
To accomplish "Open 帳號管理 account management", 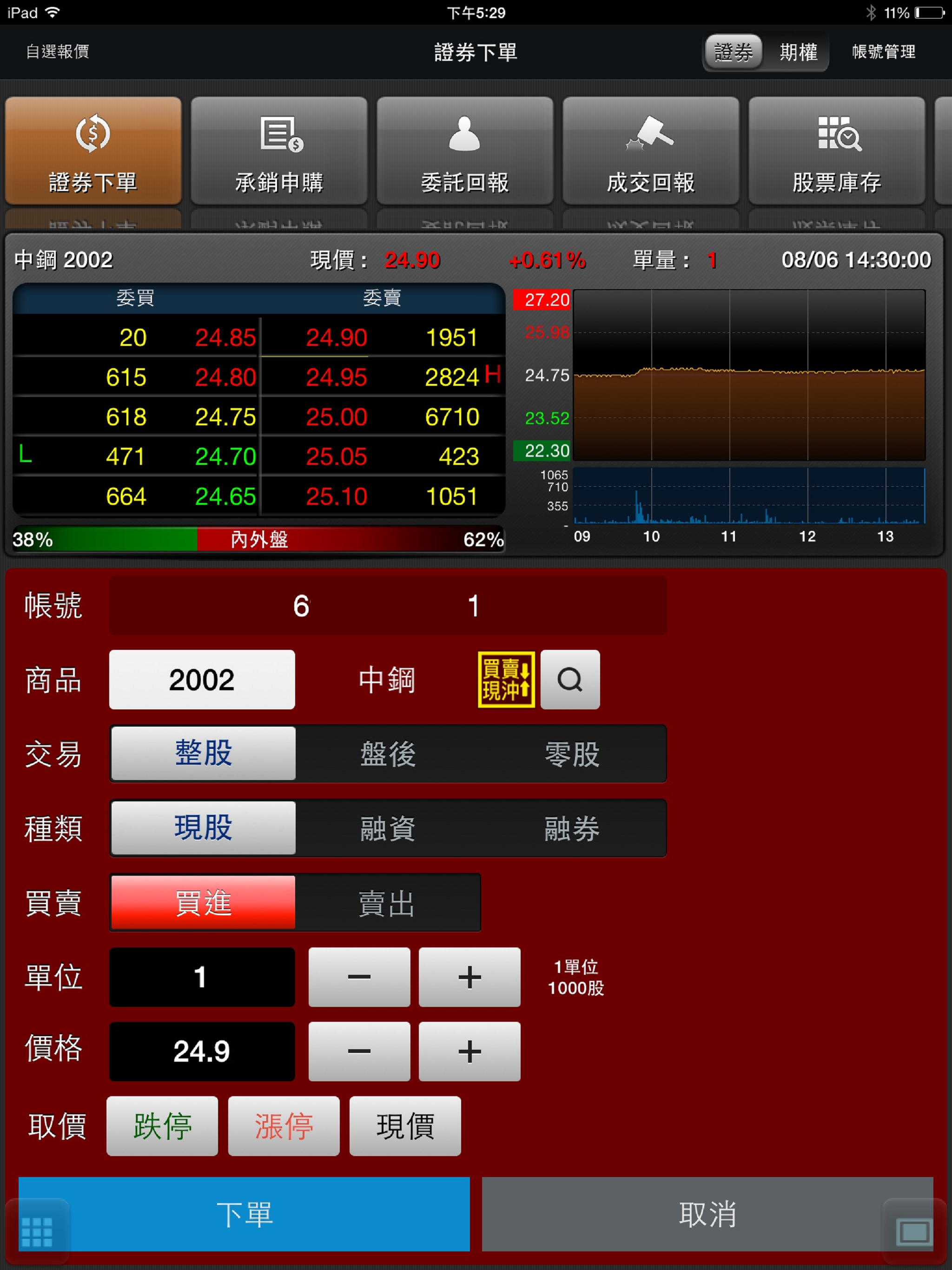I will [884, 52].
